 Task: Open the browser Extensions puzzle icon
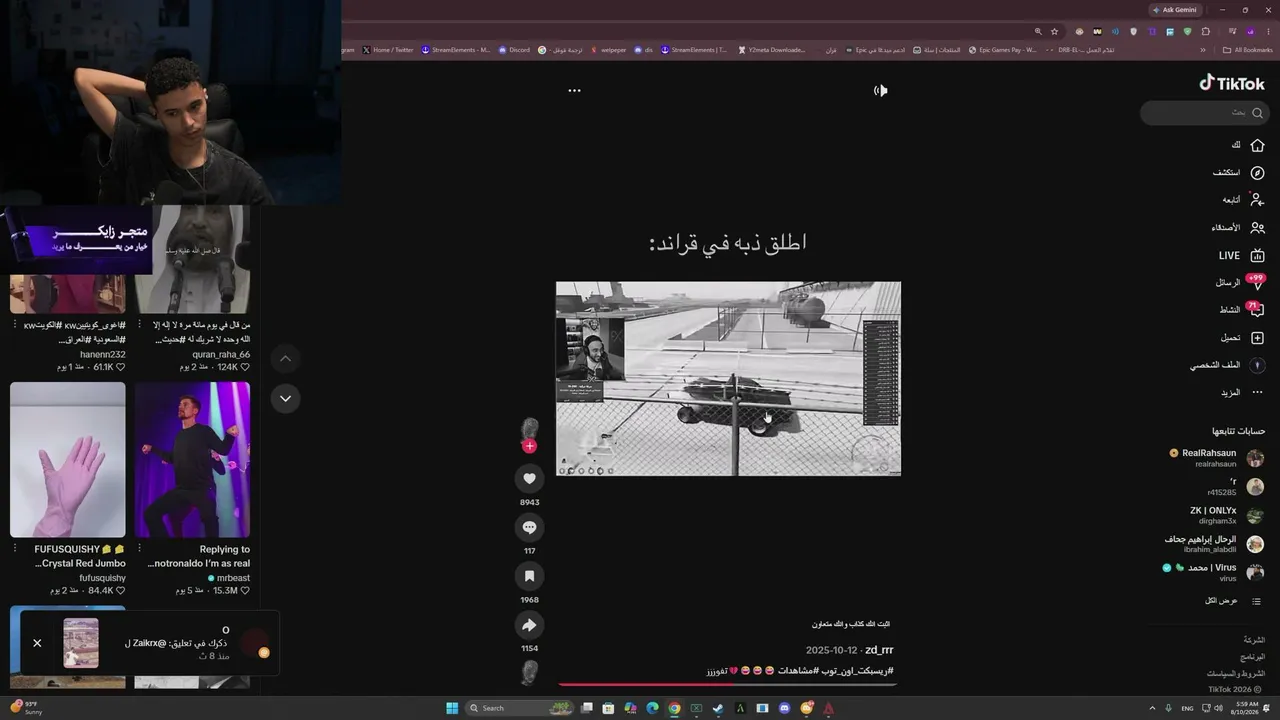click(1206, 32)
